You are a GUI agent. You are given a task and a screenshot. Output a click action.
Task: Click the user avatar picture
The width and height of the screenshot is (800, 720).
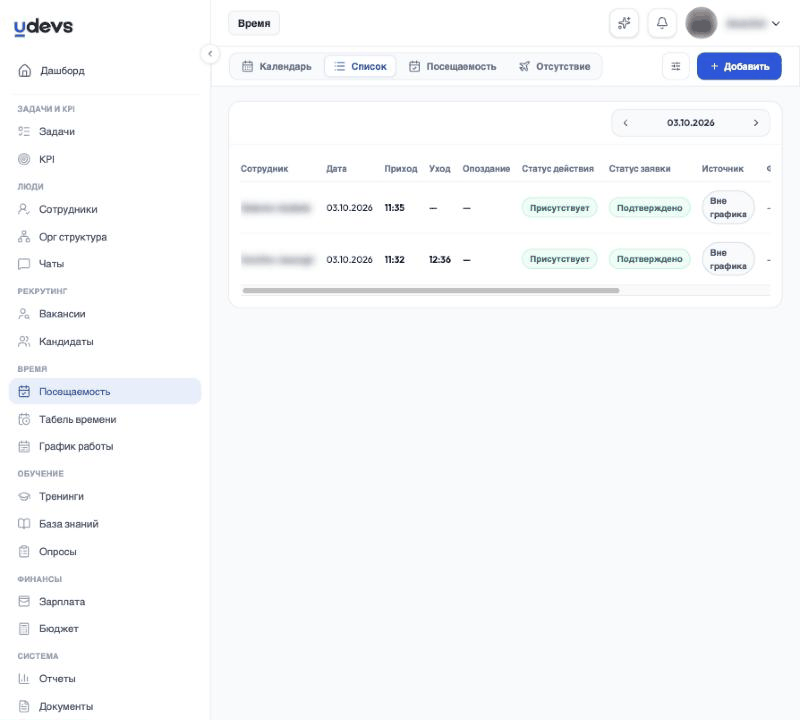pyautogui.click(x=701, y=23)
